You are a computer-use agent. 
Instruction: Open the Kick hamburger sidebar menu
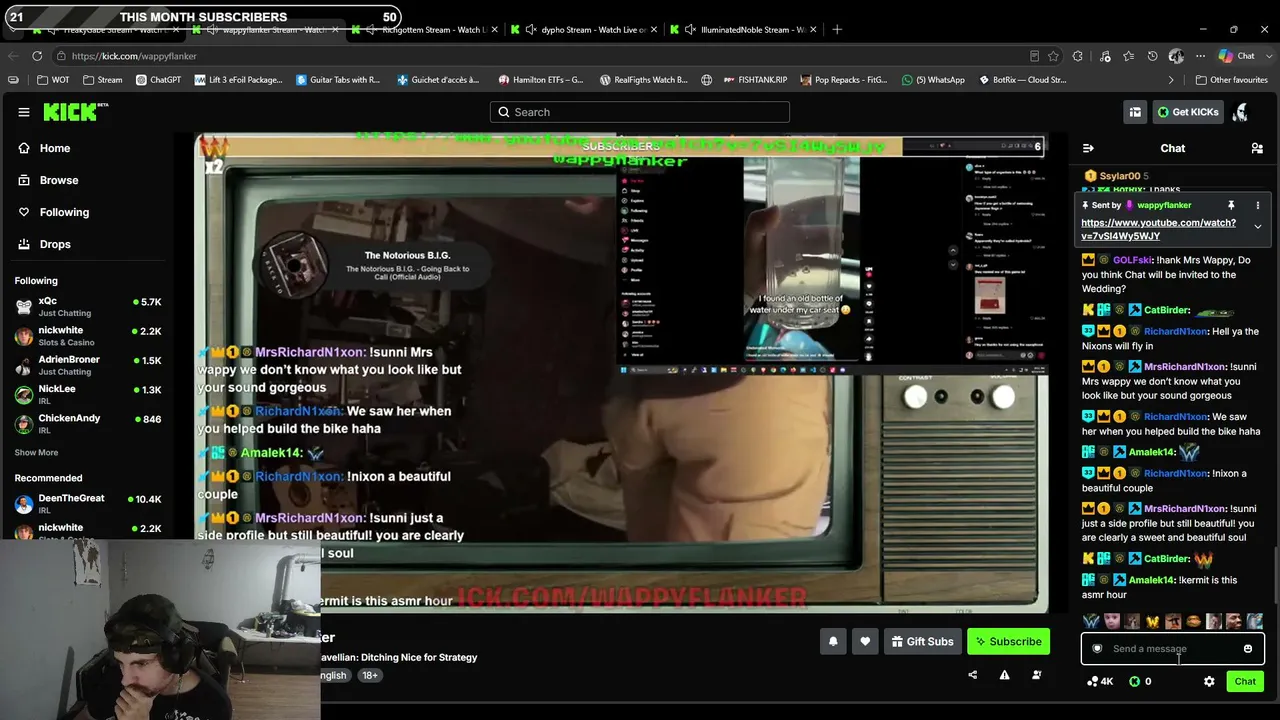coord(24,112)
